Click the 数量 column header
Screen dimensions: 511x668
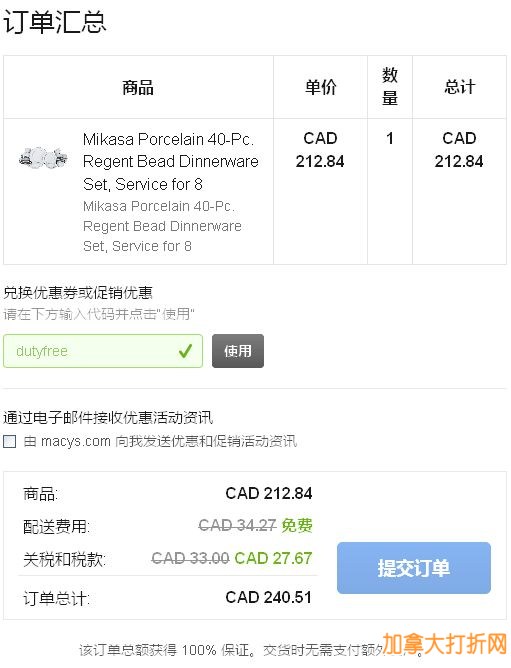[x=390, y=86]
